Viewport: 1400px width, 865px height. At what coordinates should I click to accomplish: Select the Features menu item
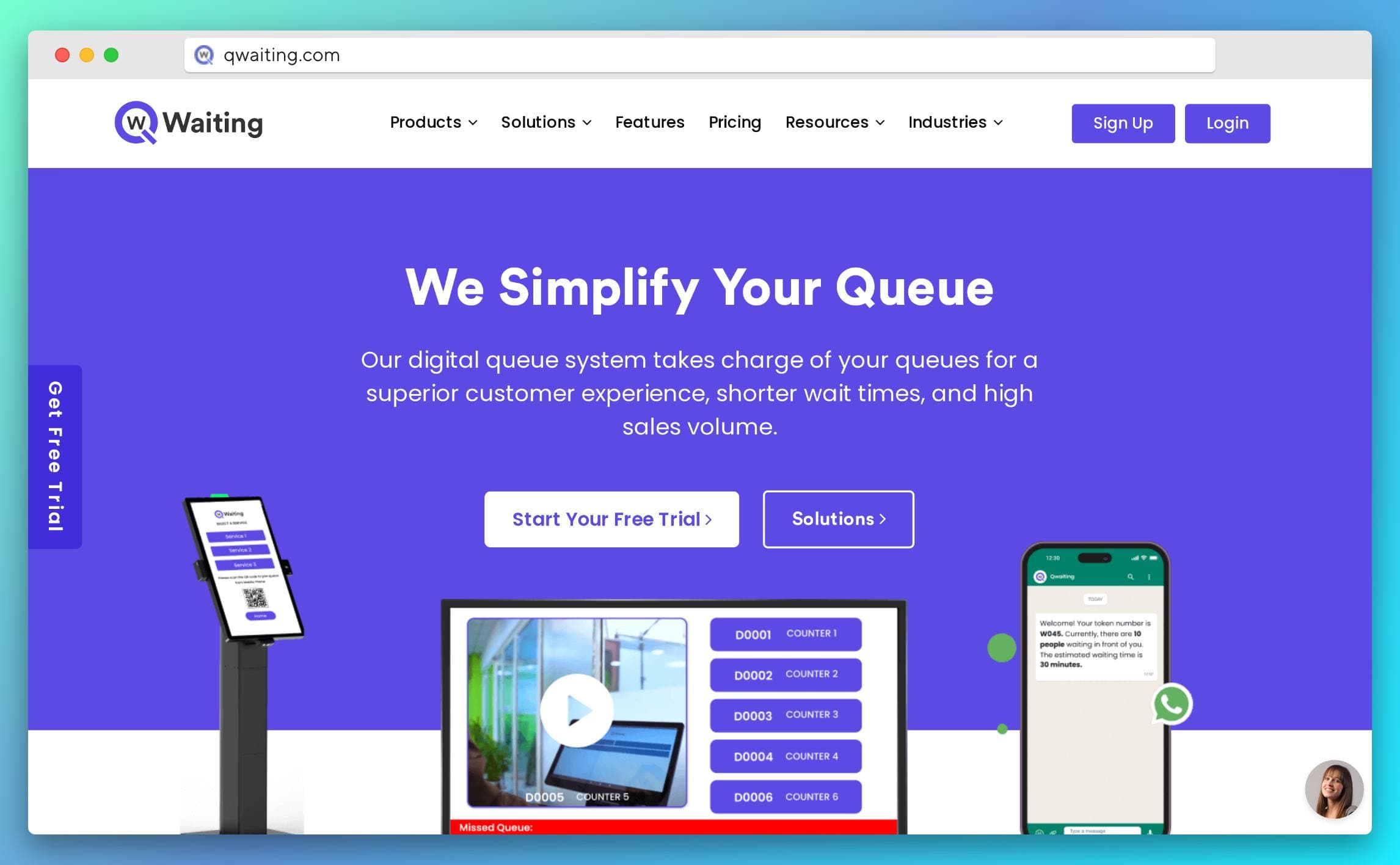651,122
